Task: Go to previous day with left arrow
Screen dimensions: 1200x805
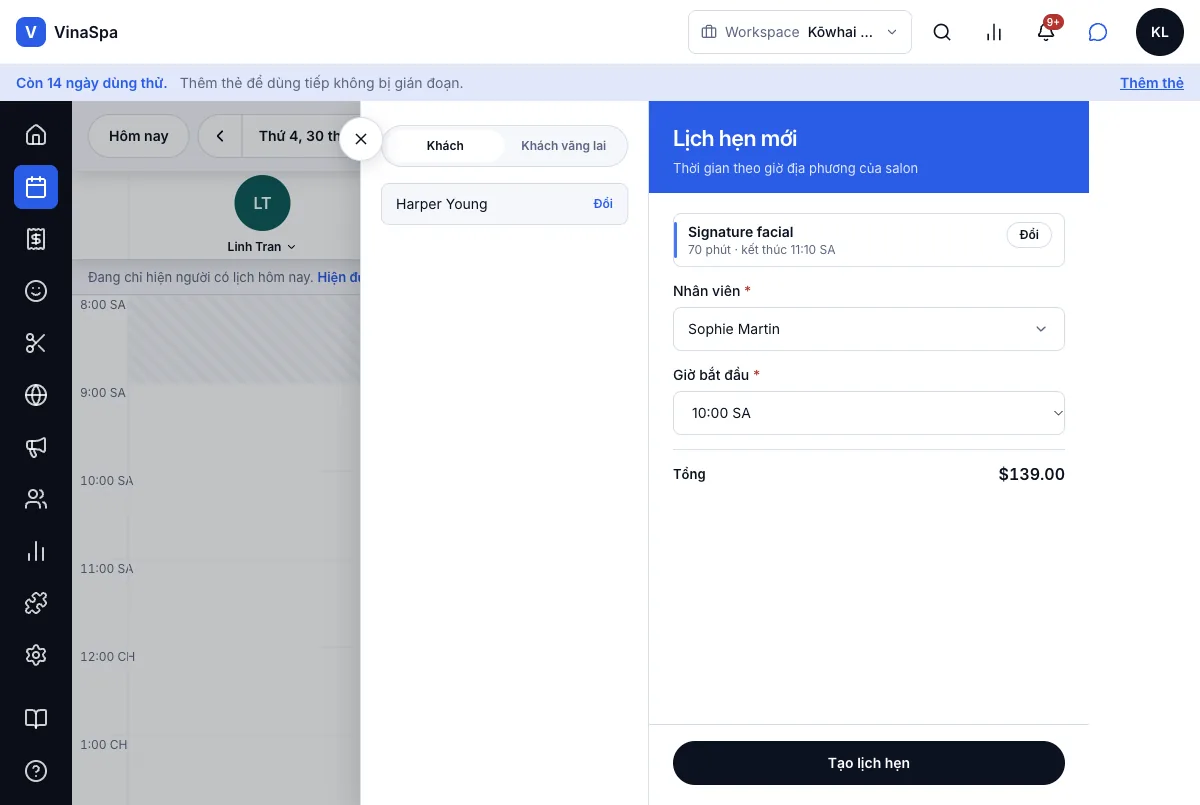Action: [x=220, y=136]
